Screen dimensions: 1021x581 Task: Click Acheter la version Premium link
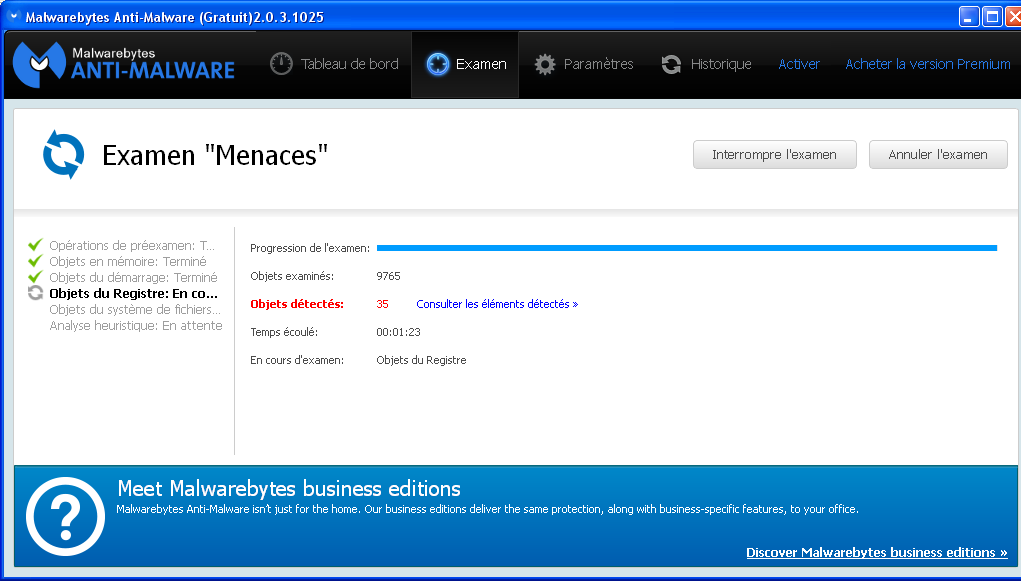928,64
